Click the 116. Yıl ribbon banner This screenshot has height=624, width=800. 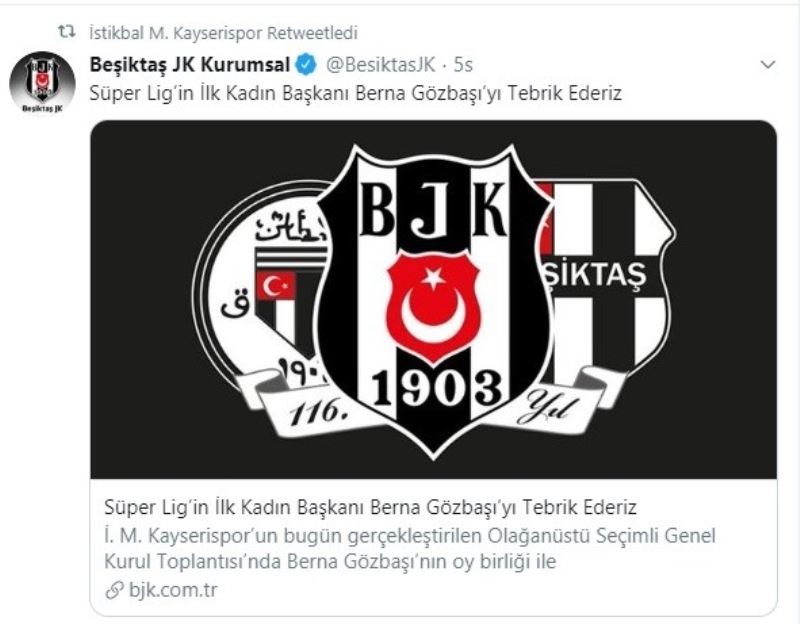pyautogui.click(x=434, y=406)
